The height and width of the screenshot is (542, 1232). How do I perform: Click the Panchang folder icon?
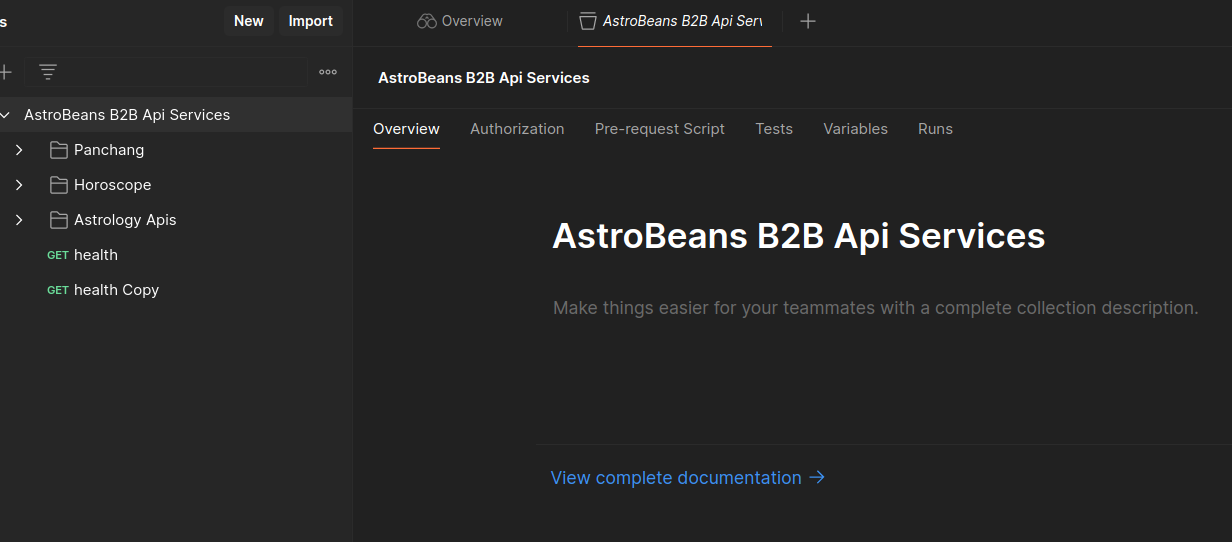pyautogui.click(x=59, y=150)
